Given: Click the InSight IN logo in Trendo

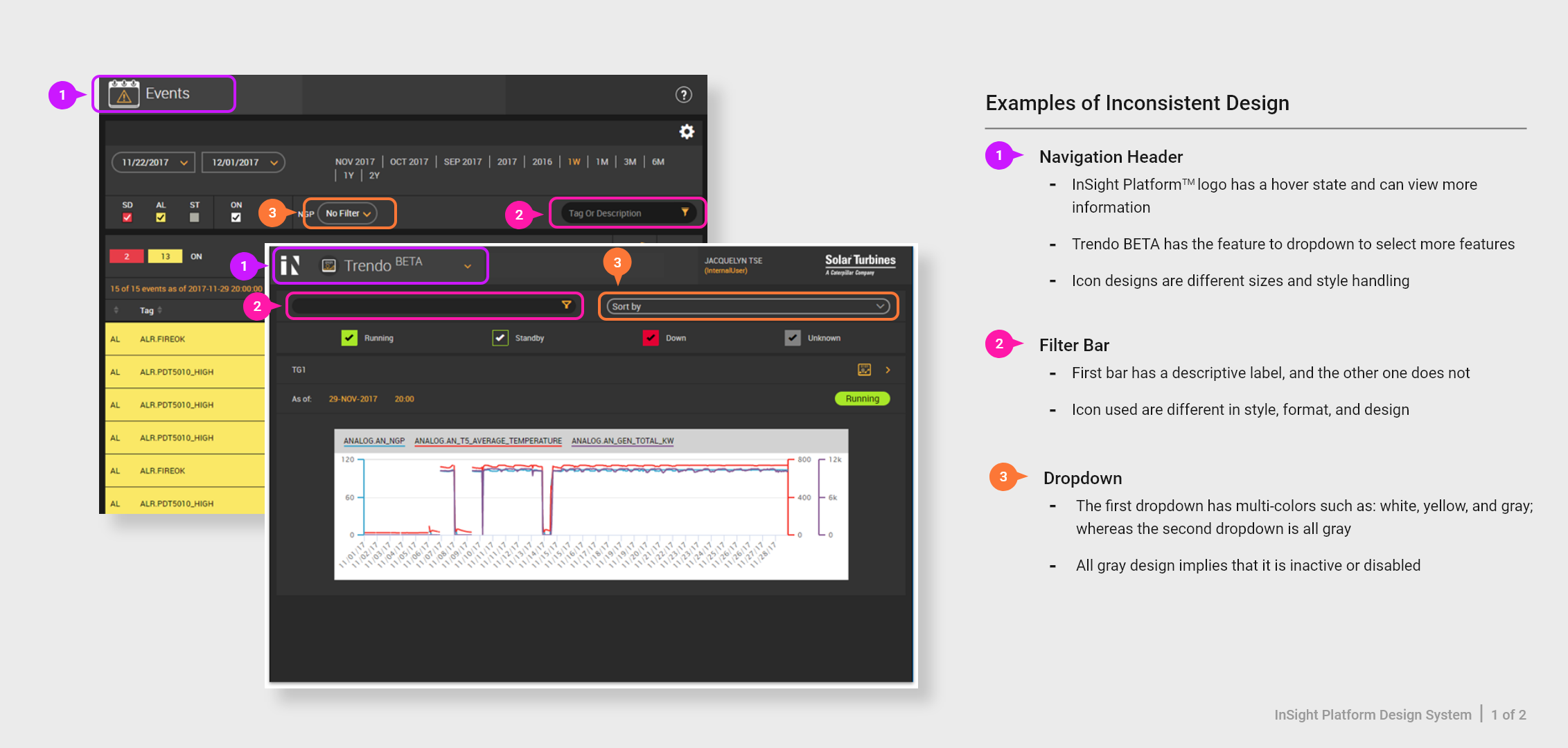Looking at the screenshot, I should [x=290, y=265].
